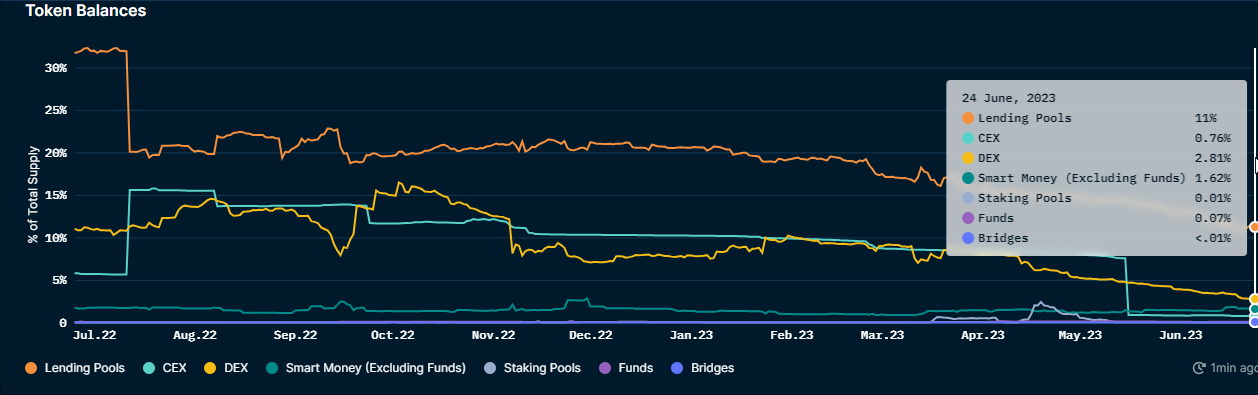The image size is (1258, 395).
Task: Click the yellow DEX end-point marker on chart
Action: [1254, 299]
